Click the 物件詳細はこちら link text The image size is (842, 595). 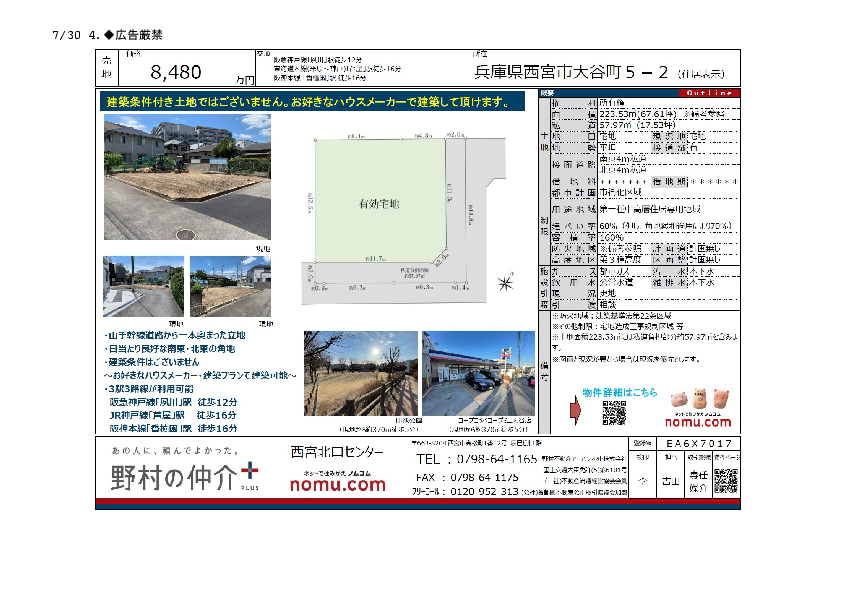(x=620, y=393)
